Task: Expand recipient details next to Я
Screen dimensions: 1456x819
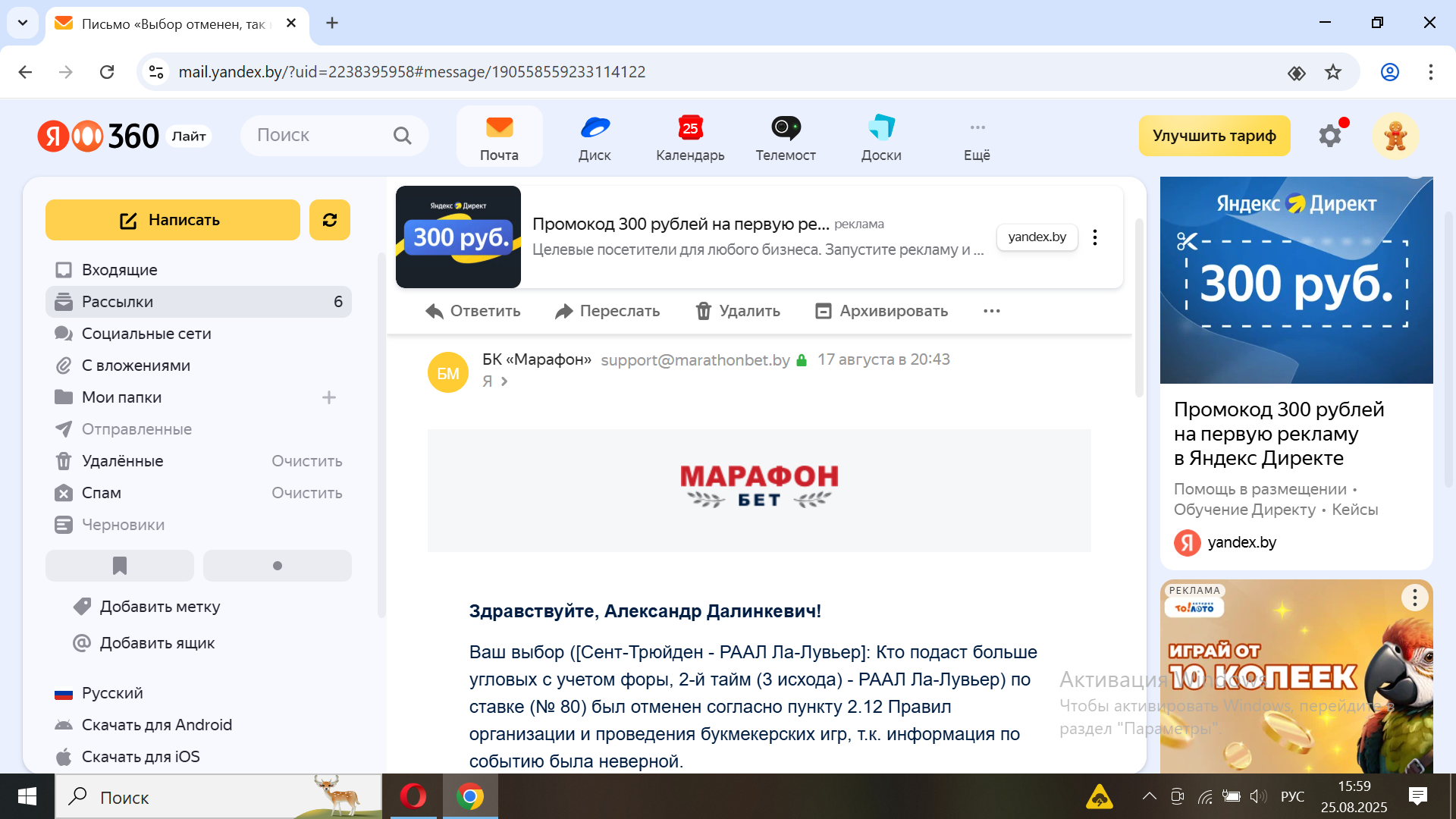Action: point(504,381)
